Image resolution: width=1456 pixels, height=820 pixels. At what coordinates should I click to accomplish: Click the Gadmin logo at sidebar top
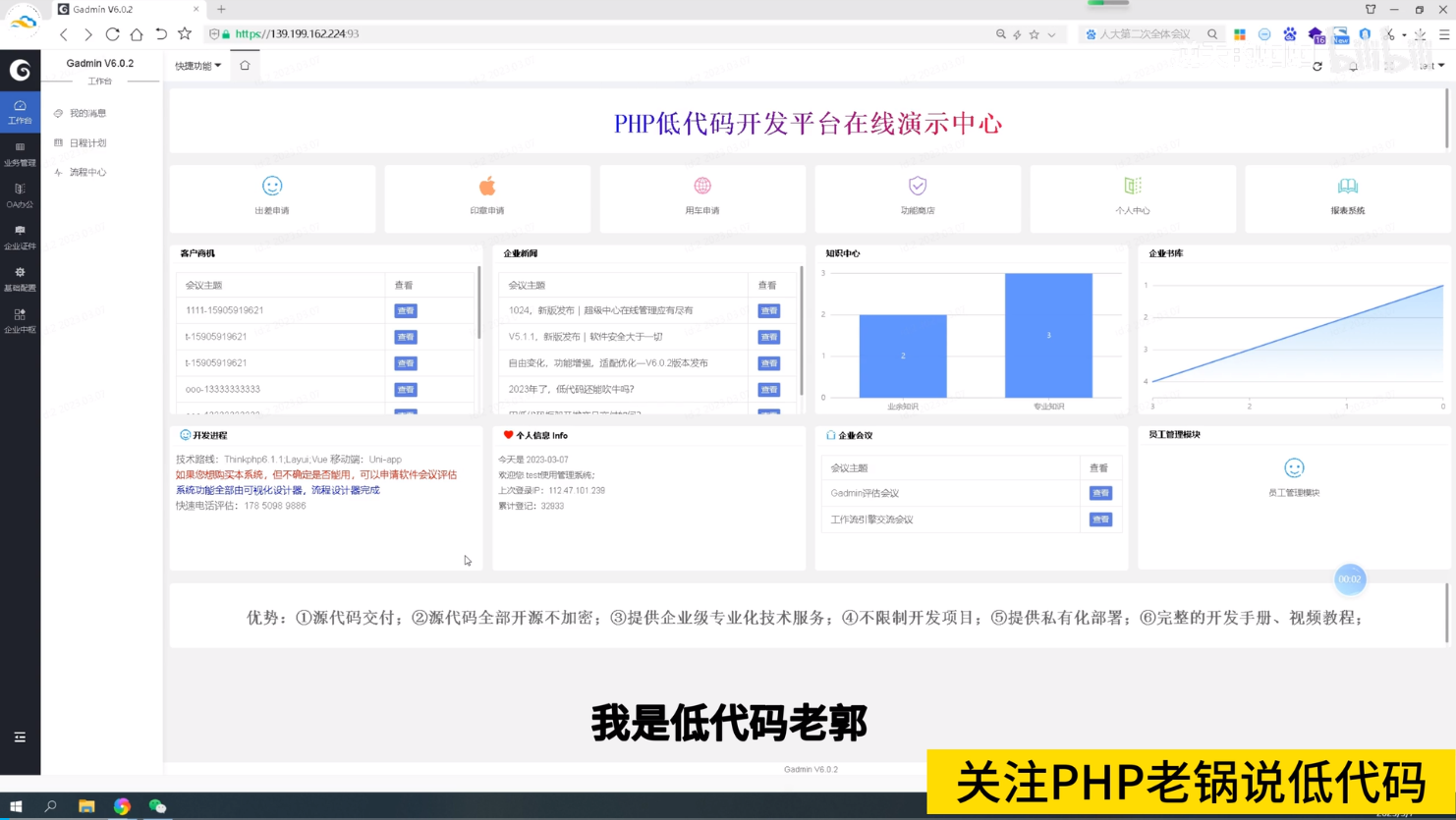(20, 70)
